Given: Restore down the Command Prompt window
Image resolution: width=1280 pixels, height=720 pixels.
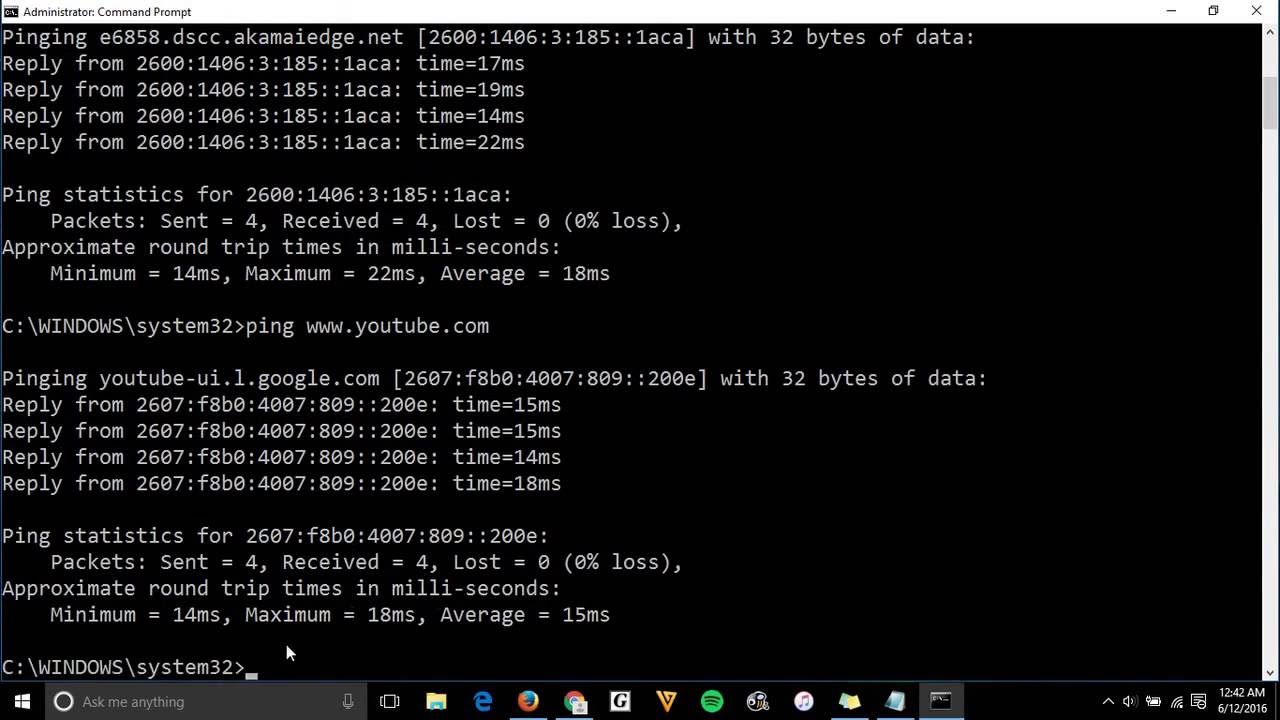Looking at the screenshot, I should point(1213,11).
